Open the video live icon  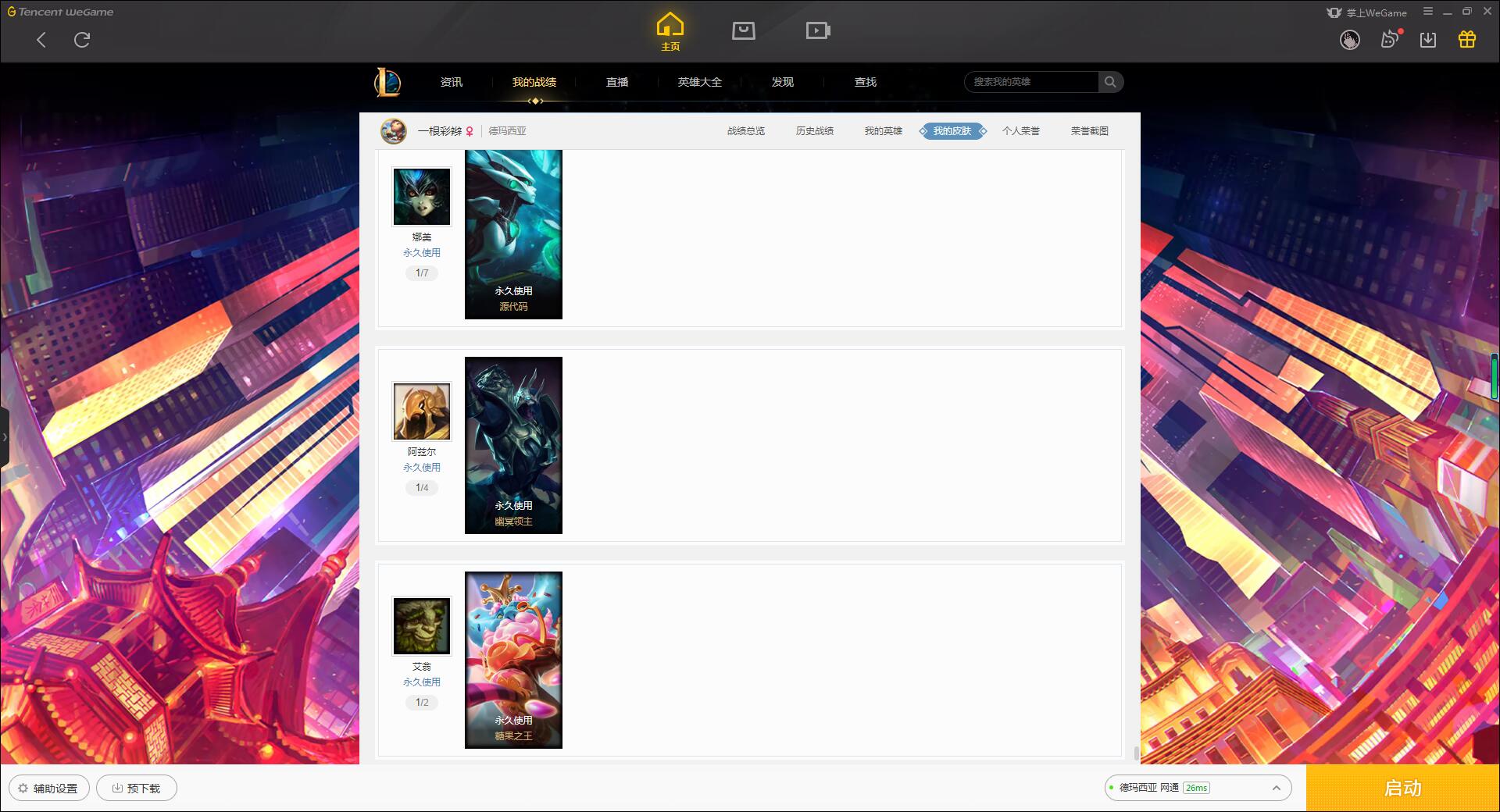[x=818, y=30]
